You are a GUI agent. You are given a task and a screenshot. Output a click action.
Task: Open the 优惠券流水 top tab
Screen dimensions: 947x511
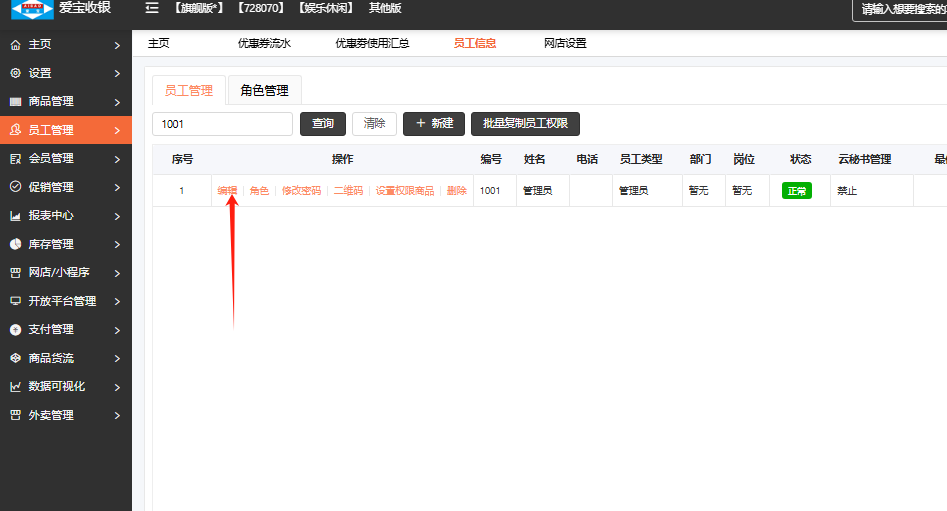[x=264, y=43]
